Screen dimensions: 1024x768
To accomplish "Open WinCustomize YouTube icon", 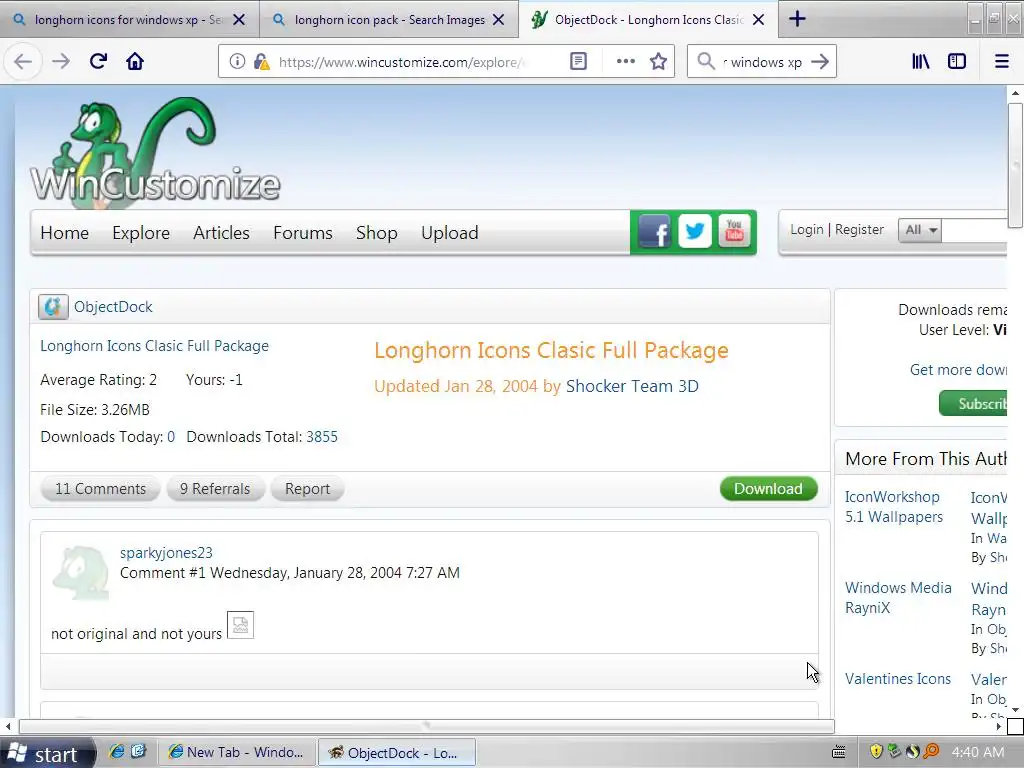I will [734, 231].
